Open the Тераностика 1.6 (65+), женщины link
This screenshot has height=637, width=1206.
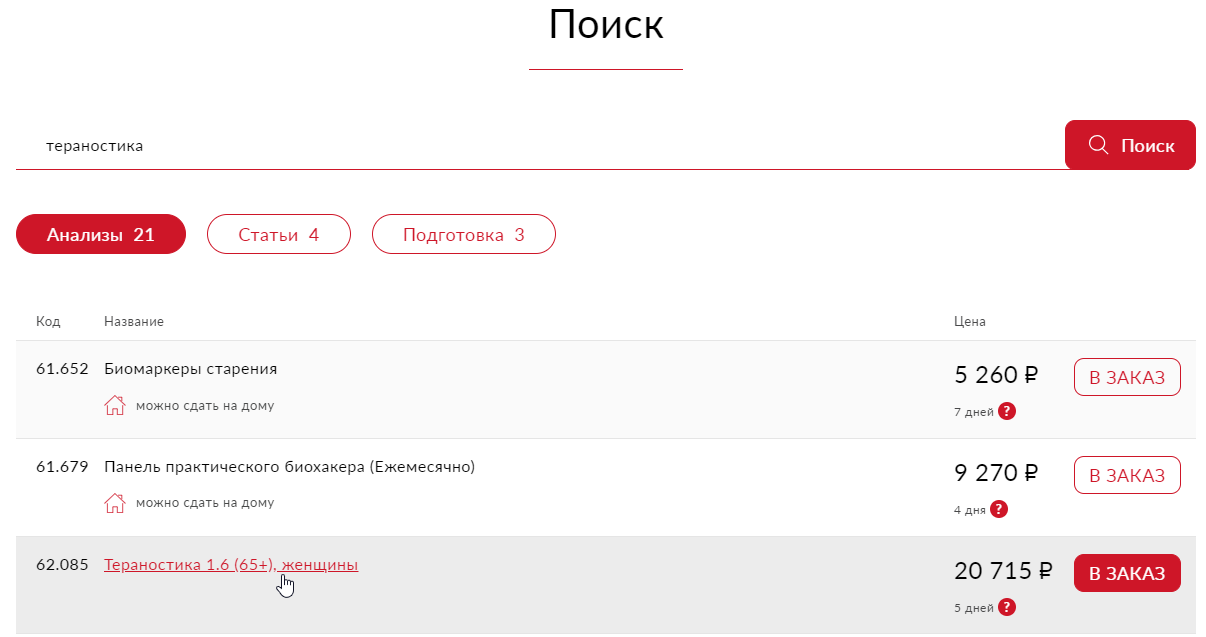[231, 565]
